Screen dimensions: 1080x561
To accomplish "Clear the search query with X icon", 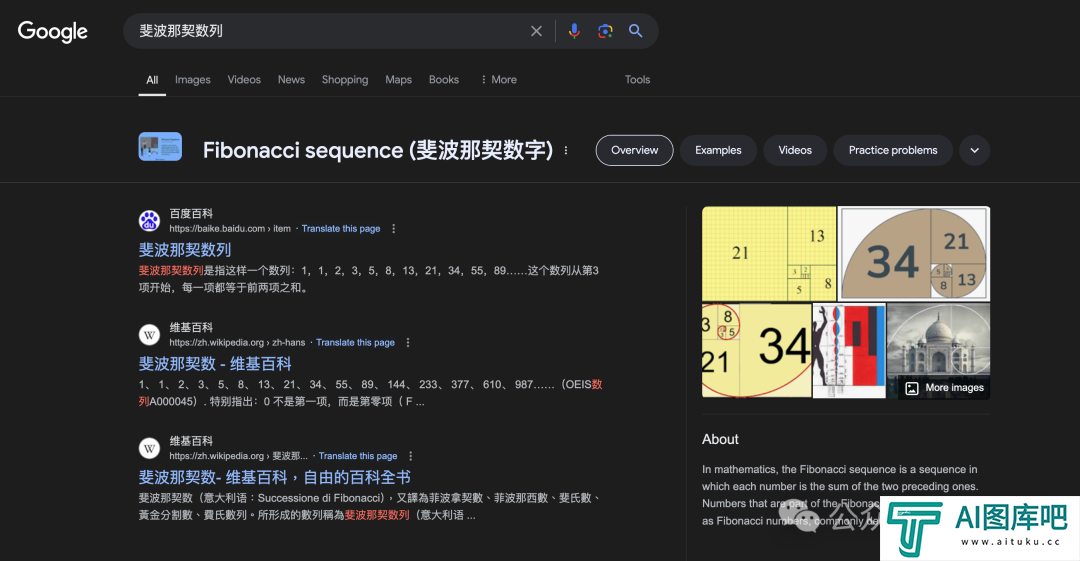I will tap(536, 31).
